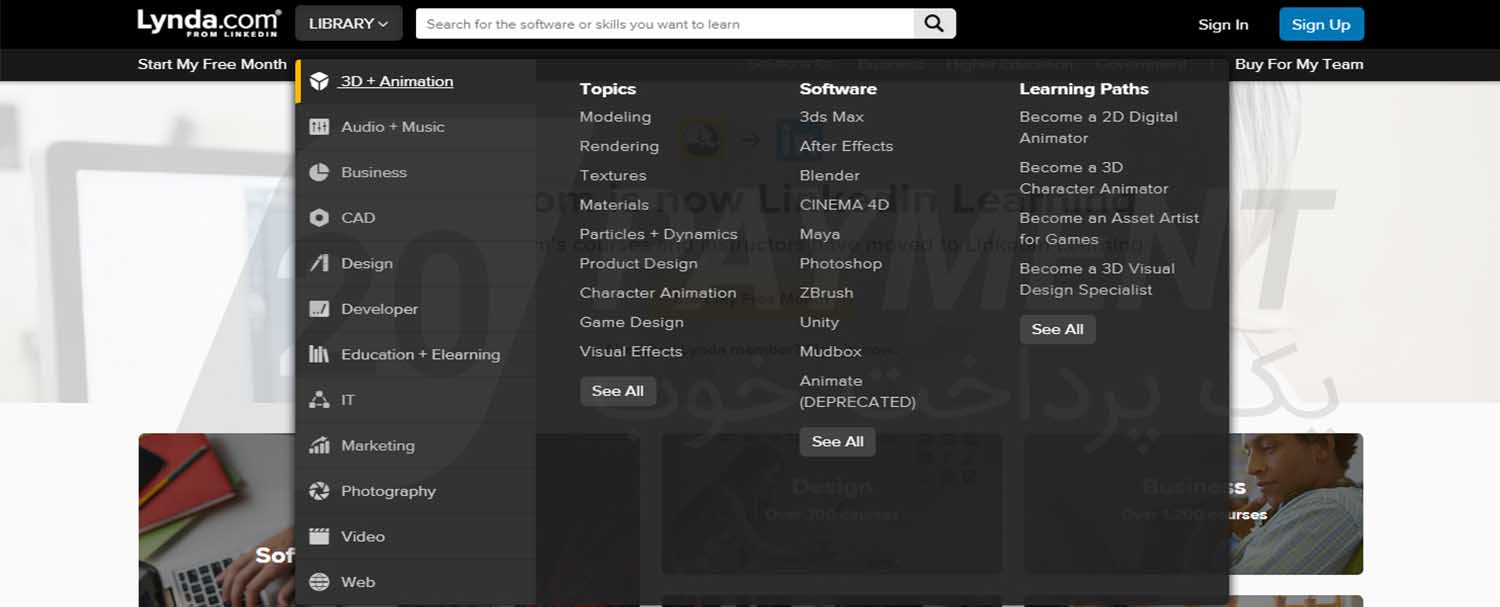Choose Photoshop software
Viewport: 1500px width, 607px height.
pyautogui.click(x=841, y=264)
